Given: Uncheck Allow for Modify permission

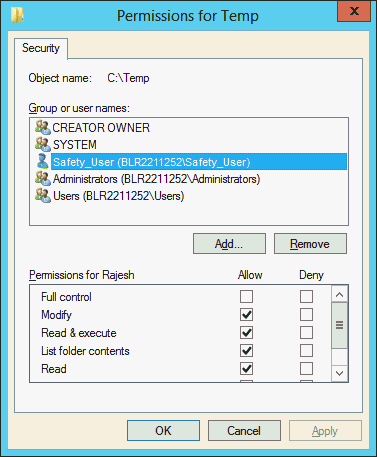Looking at the screenshot, I should [x=246, y=314].
